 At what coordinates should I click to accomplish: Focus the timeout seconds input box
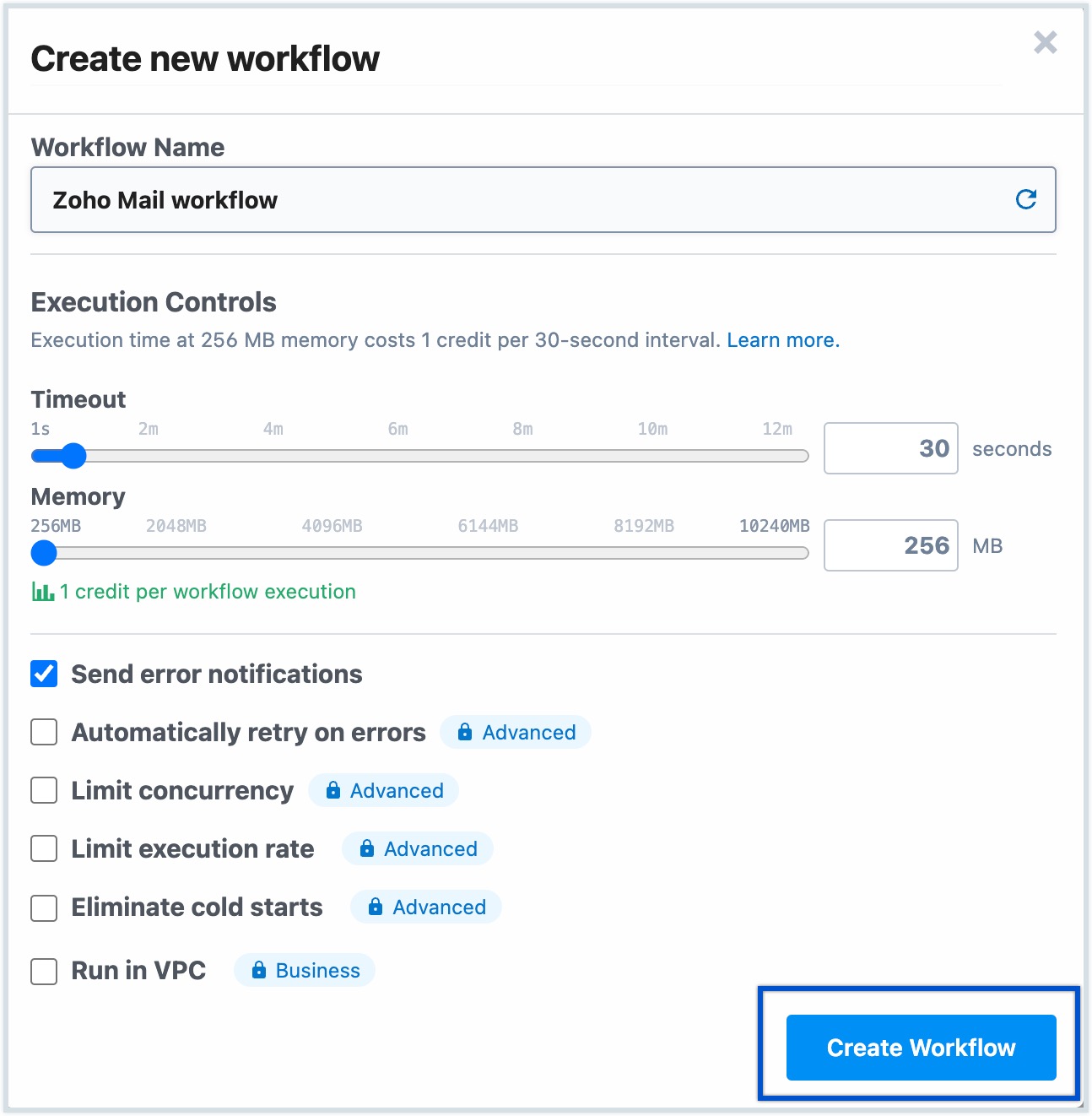click(890, 448)
